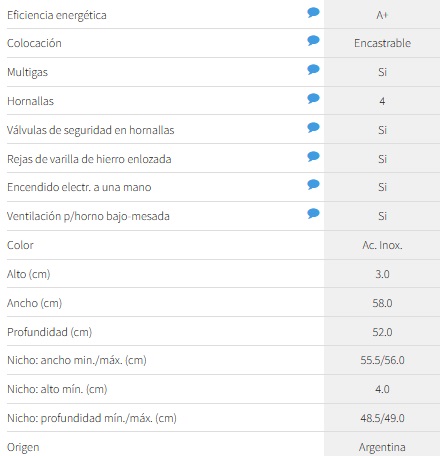Click info bubble for Encendido electr.
This screenshot has height=456, width=443.
click(313, 185)
